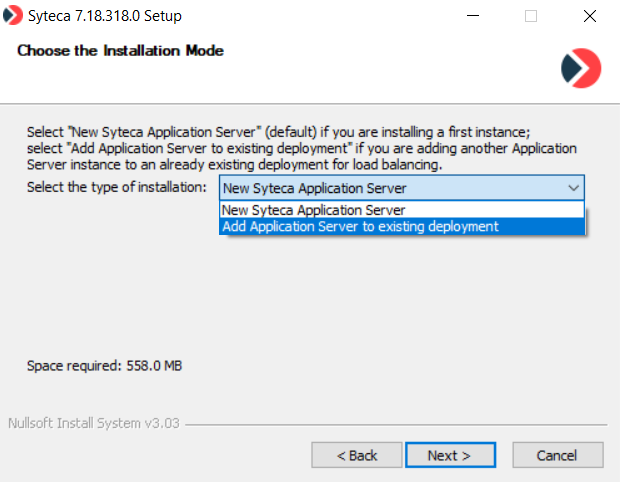Click the "Space required: 558.0 MB" text
Viewport: 620px width, 482px height.
pos(104,366)
